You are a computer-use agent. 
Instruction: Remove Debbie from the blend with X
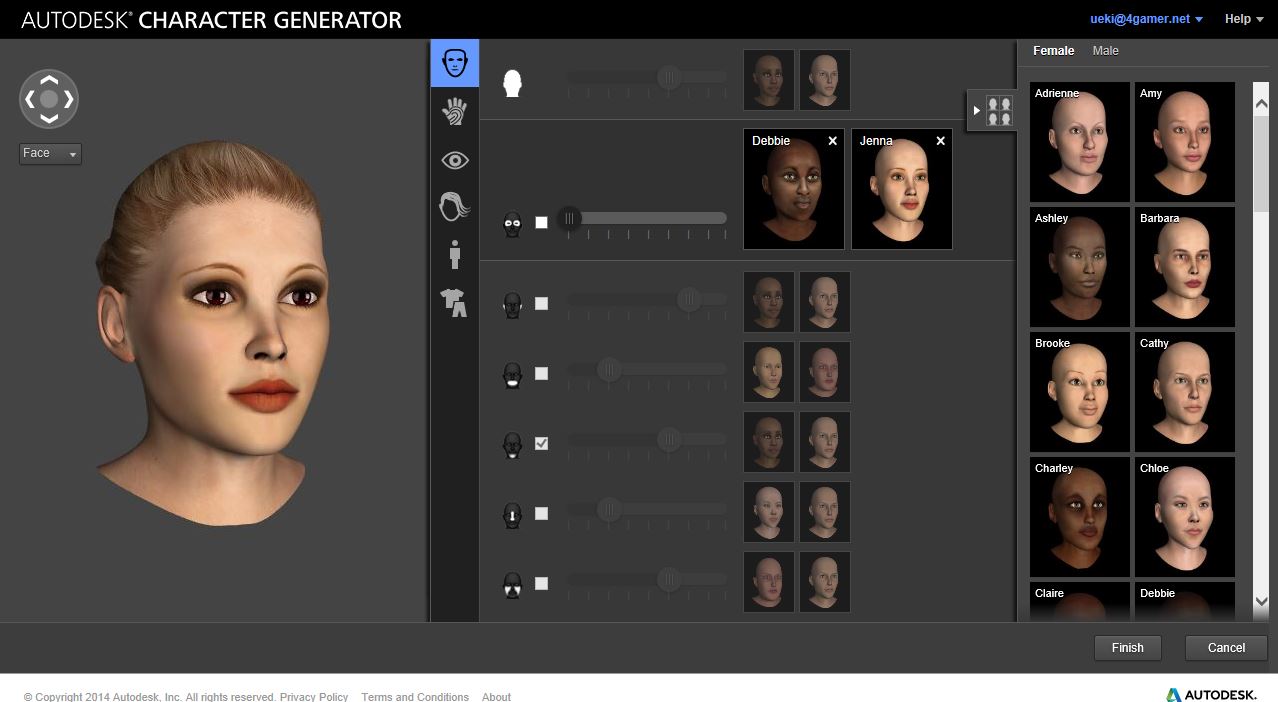click(x=832, y=141)
